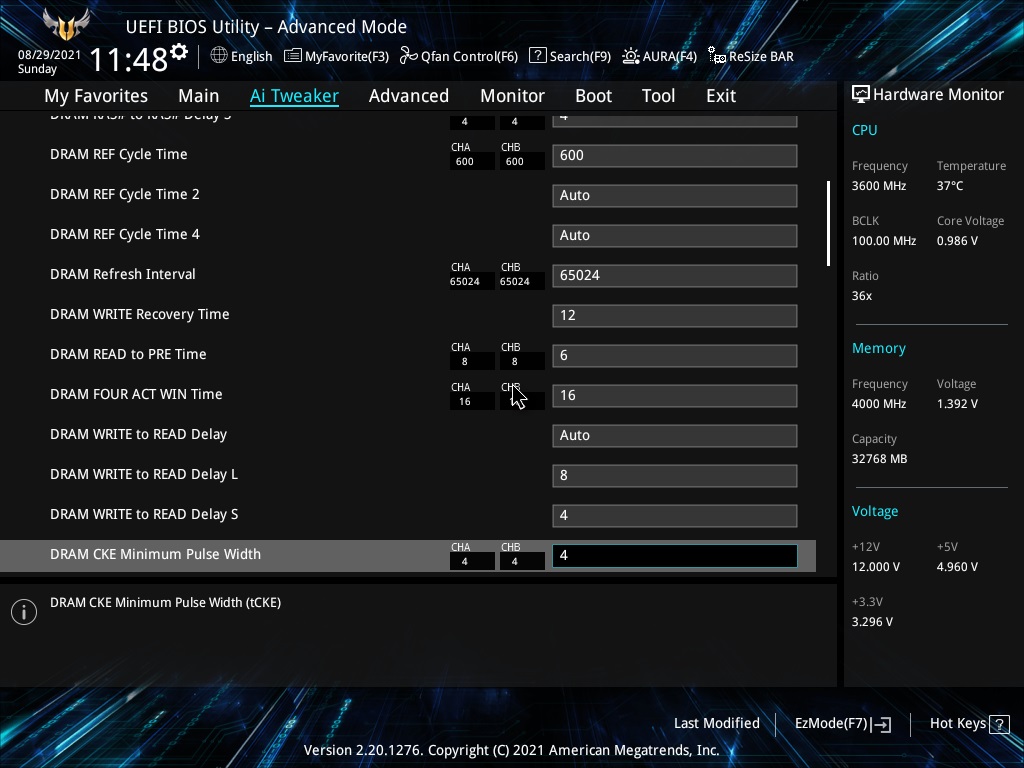
Task: Edit DRAM CKE Minimum Pulse Width field
Action: [675, 556]
